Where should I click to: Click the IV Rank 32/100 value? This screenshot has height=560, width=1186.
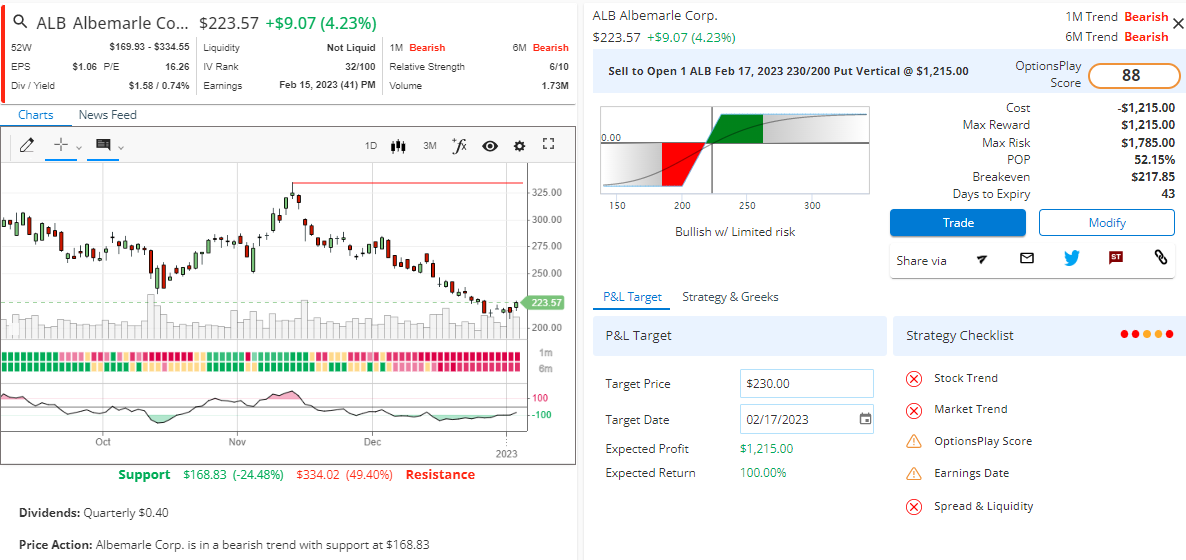click(x=360, y=67)
